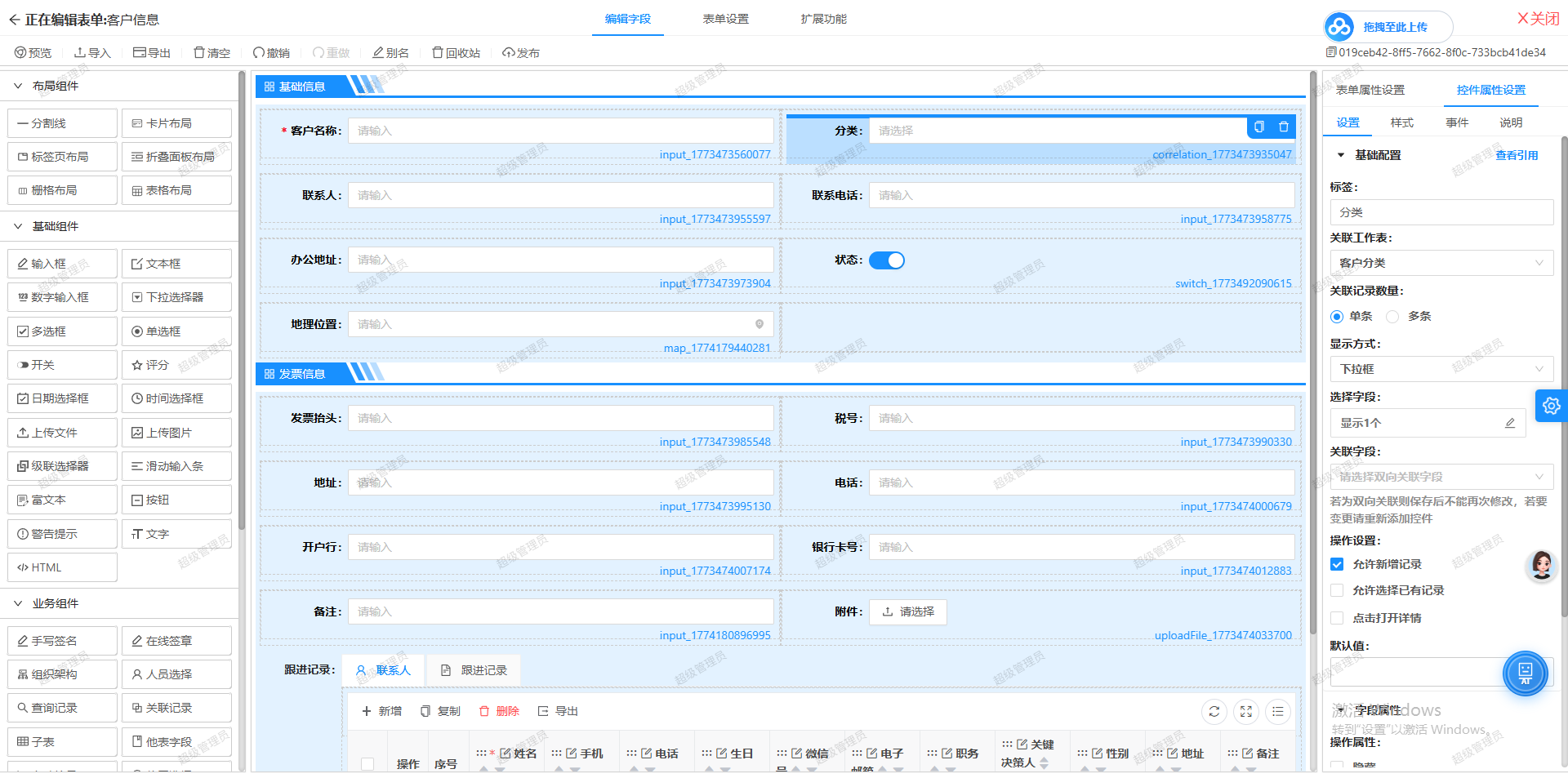
Task: Click 复制 in the subtable toolbar
Action: pyautogui.click(x=440, y=712)
